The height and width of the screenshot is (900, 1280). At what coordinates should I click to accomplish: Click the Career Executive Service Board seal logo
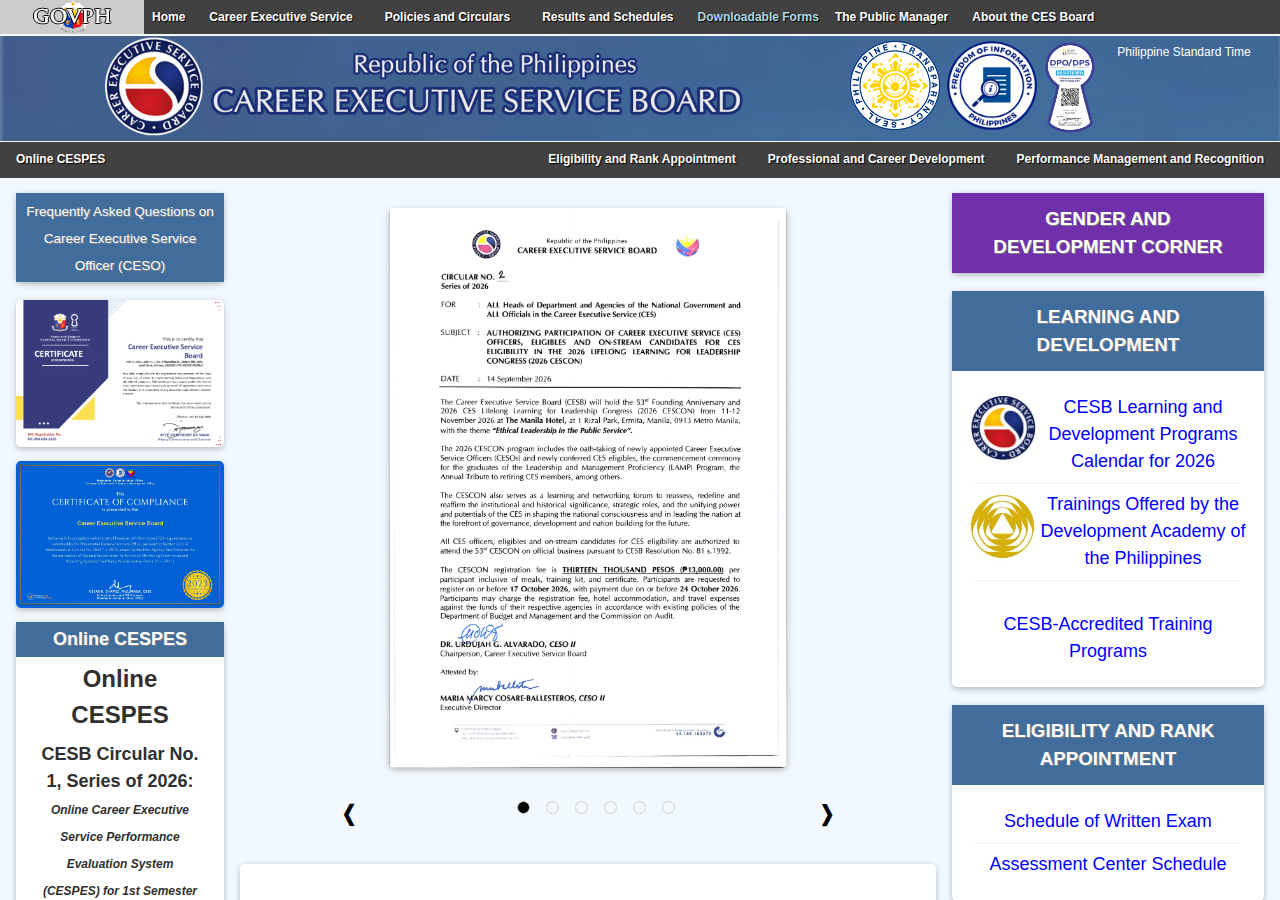pyautogui.click(x=154, y=87)
